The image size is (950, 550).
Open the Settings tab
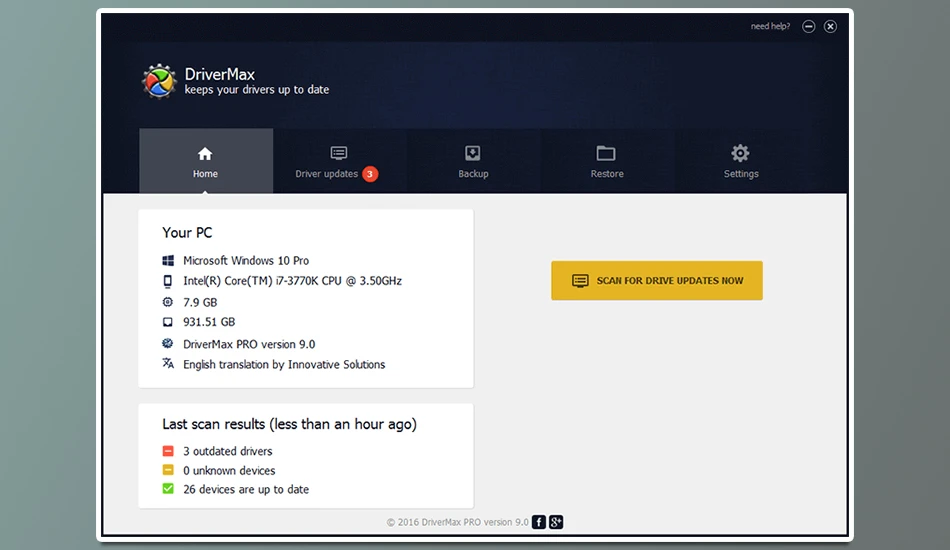(741, 161)
